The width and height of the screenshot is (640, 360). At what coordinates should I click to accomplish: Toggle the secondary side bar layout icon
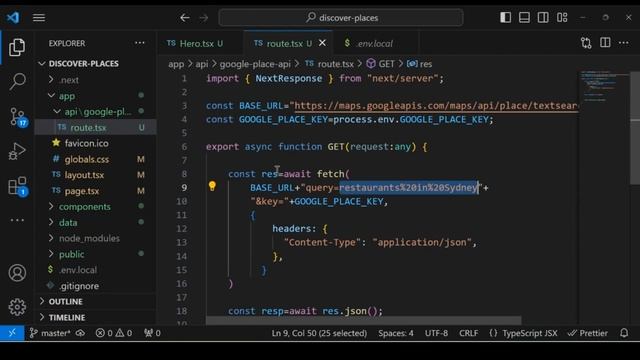[x=543, y=18]
